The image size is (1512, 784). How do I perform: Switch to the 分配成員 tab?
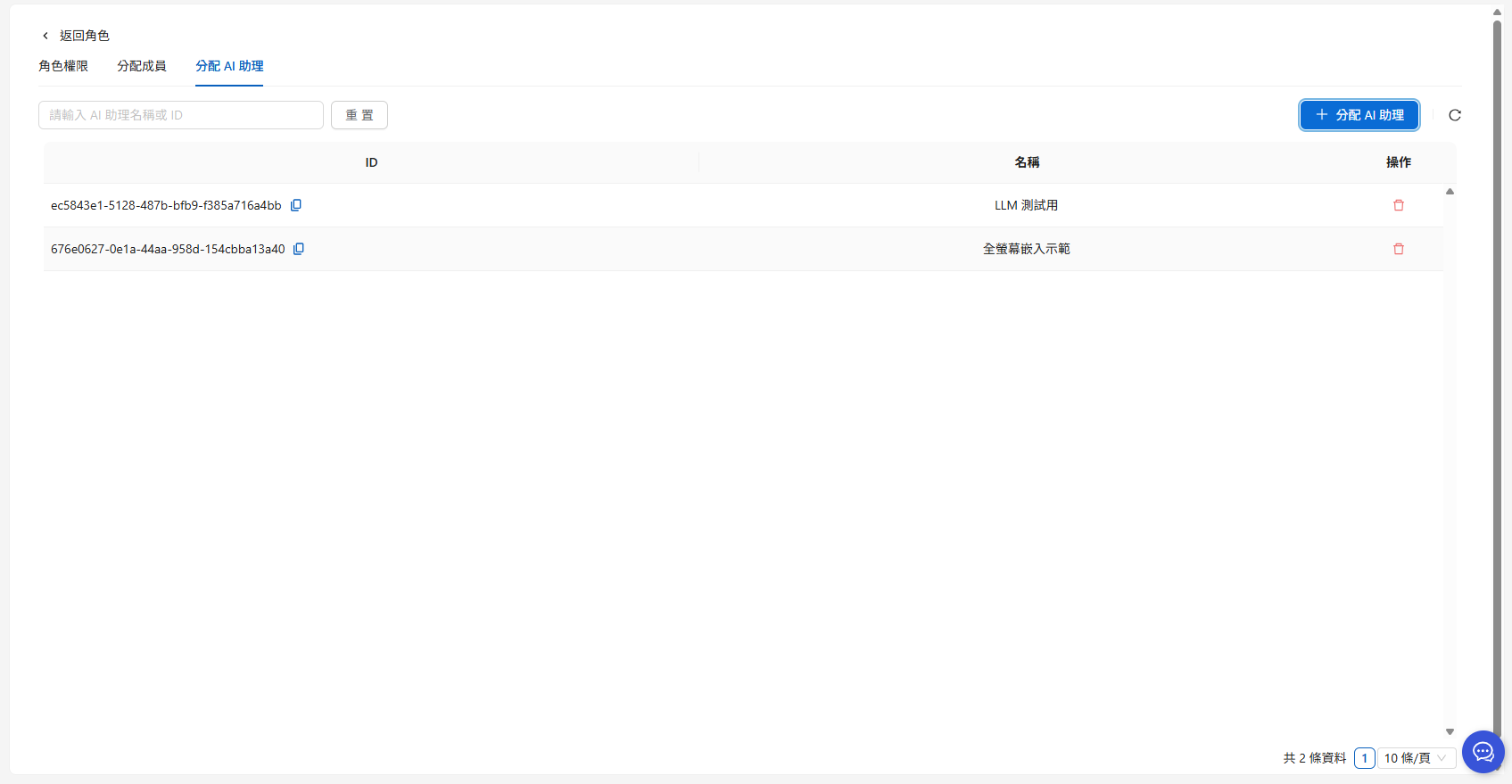(x=142, y=66)
